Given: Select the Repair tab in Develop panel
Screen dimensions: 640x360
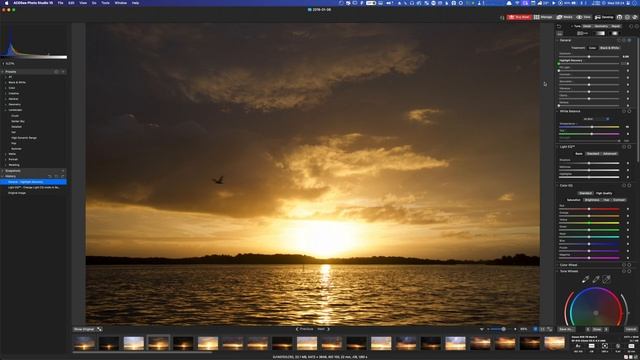Looking at the screenshot, I should pyautogui.click(x=616, y=26).
